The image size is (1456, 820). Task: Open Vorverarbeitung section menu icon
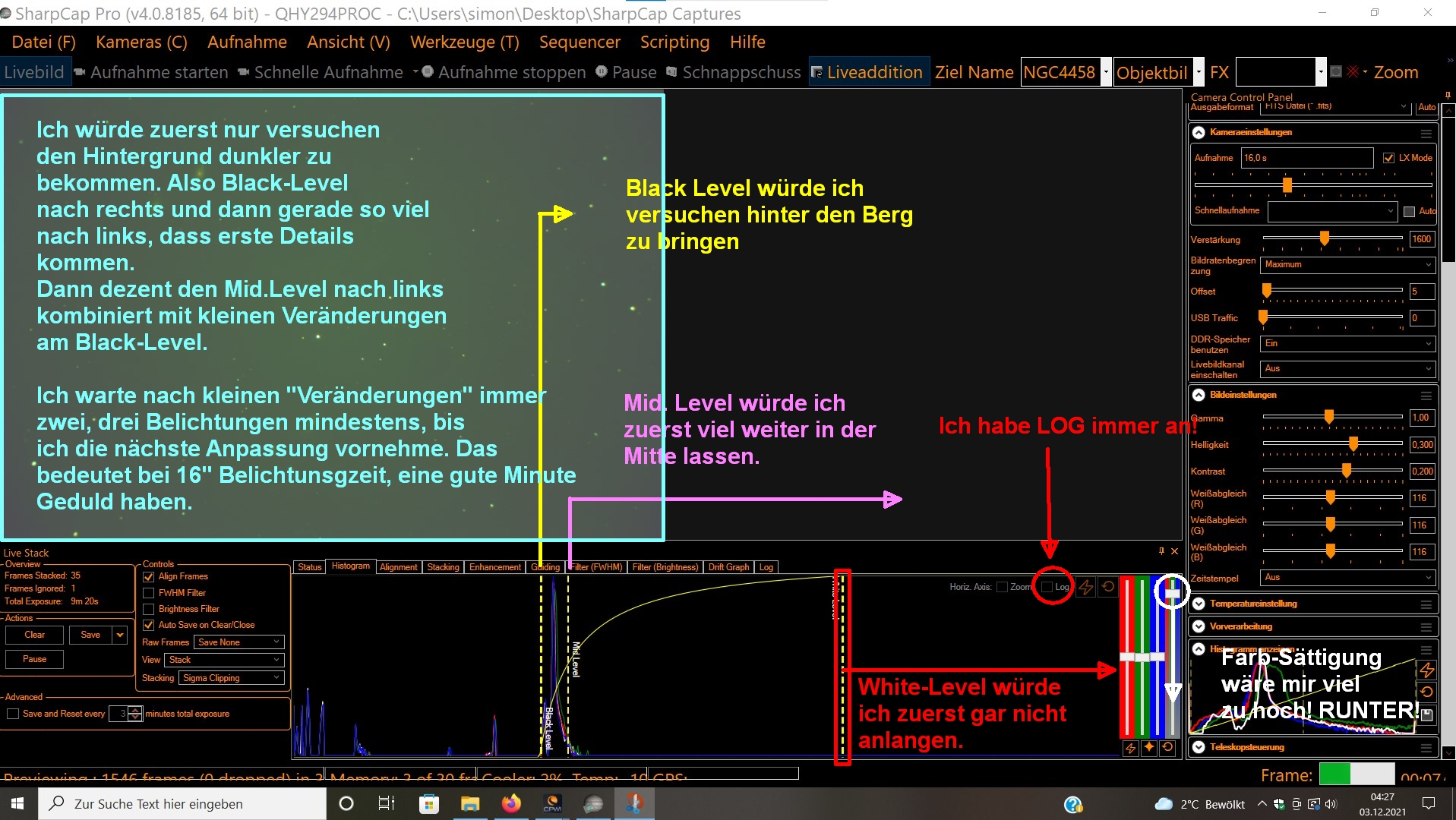1426,627
